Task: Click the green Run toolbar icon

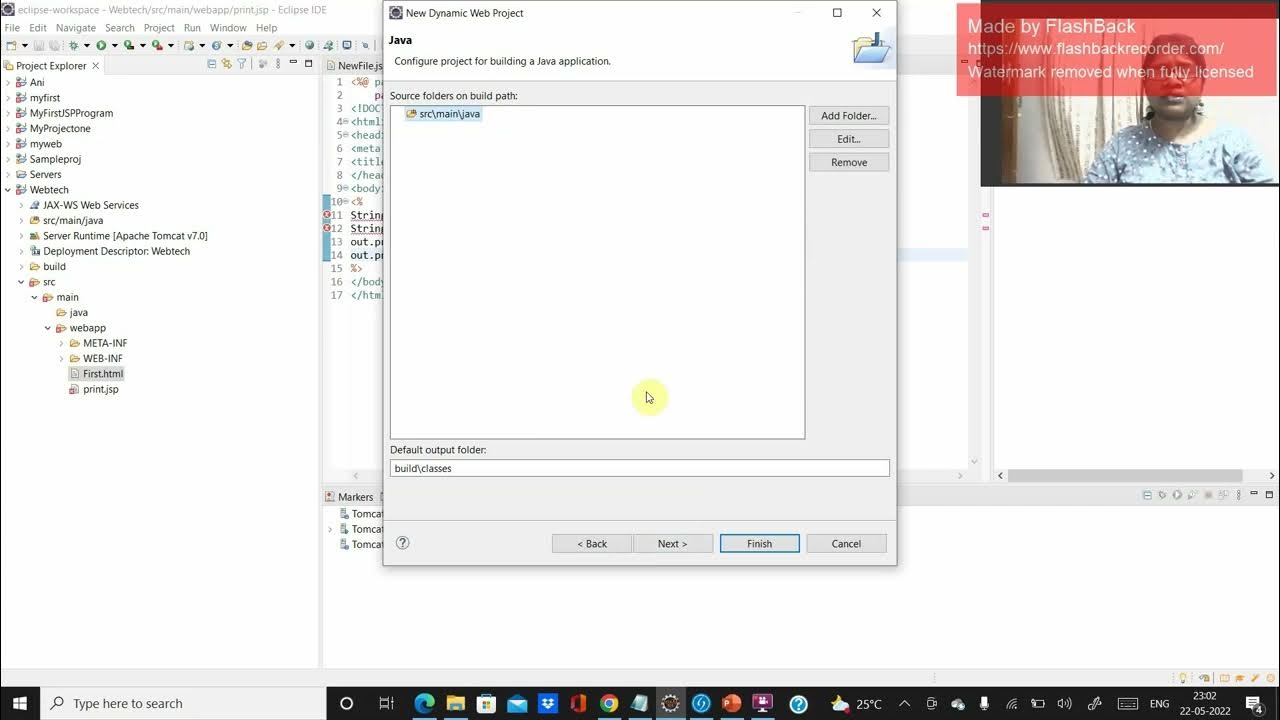Action: 101,46
